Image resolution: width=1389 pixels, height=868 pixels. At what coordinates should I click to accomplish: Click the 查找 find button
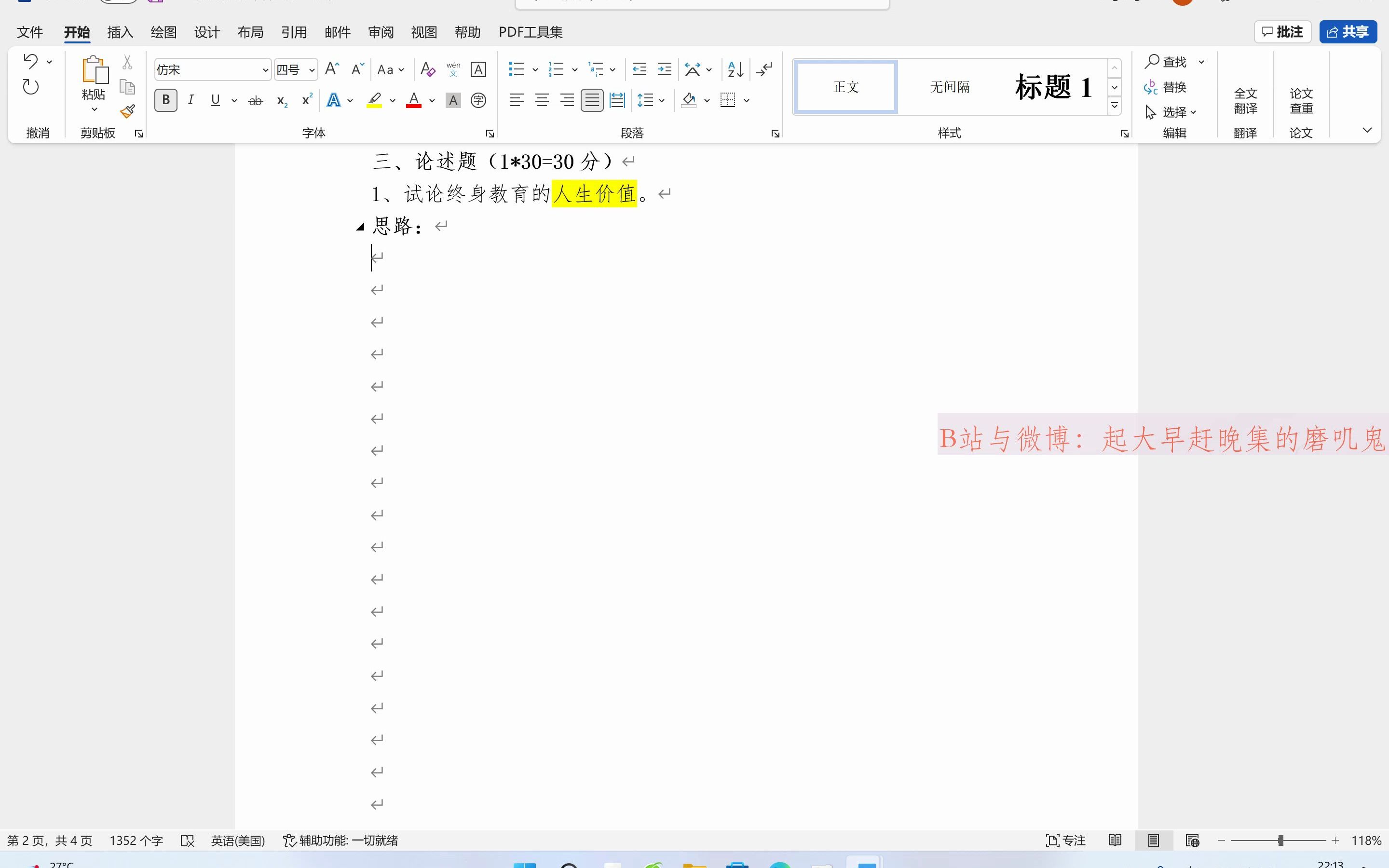point(1166,61)
